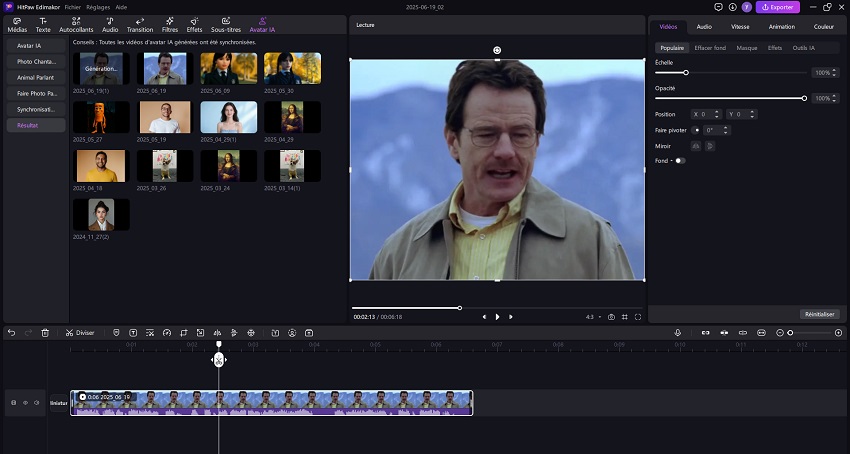Viewport: 850px width, 454px height.
Task: Open the Aide menu
Action: click(121, 7)
